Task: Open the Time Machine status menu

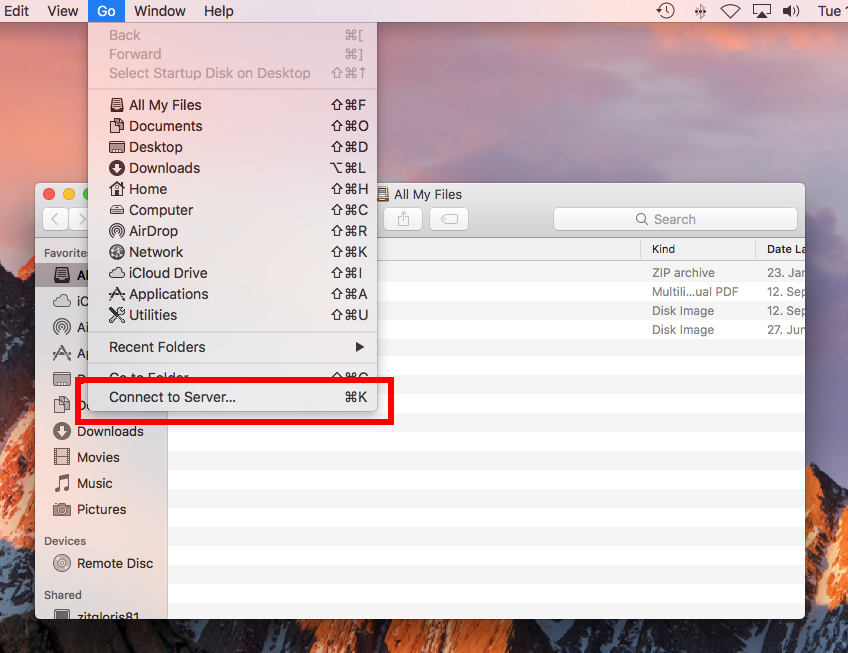Action: tap(664, 11)
